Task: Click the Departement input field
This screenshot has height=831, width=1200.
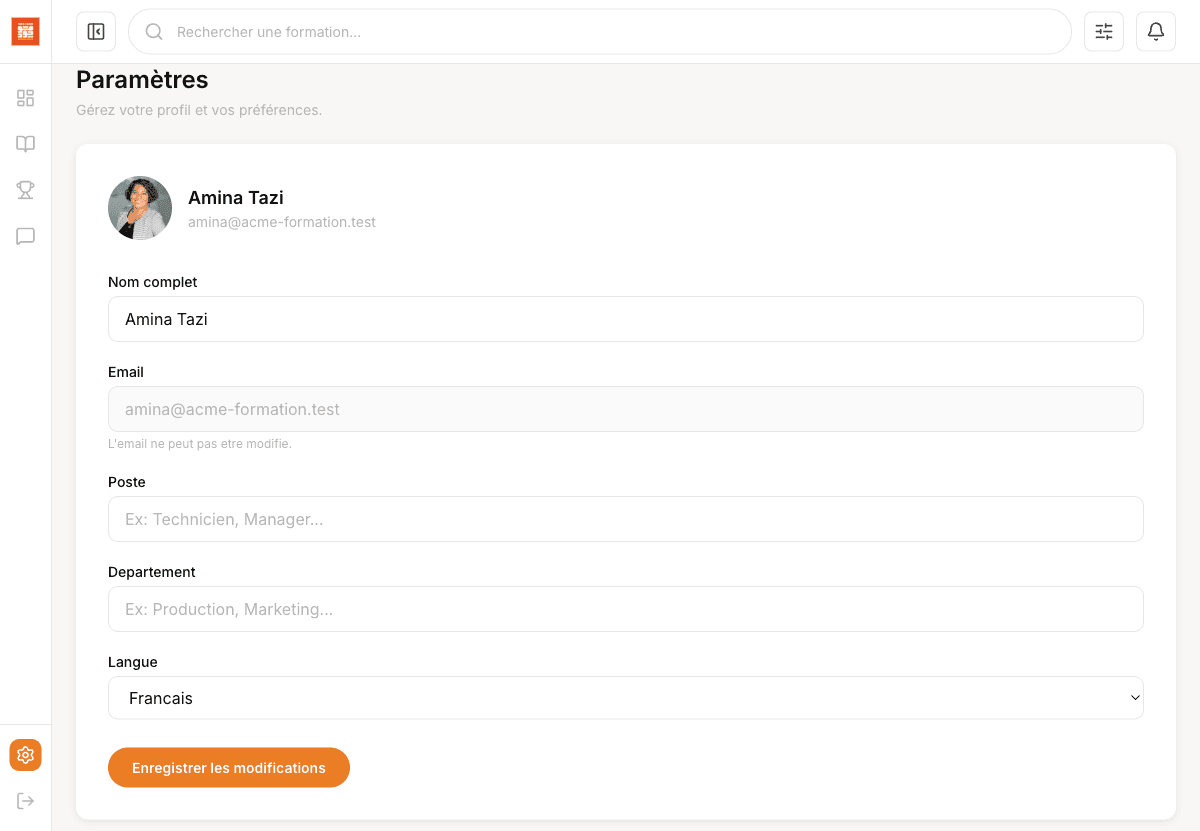Action: pyautogui.click(x=625, y=609)
